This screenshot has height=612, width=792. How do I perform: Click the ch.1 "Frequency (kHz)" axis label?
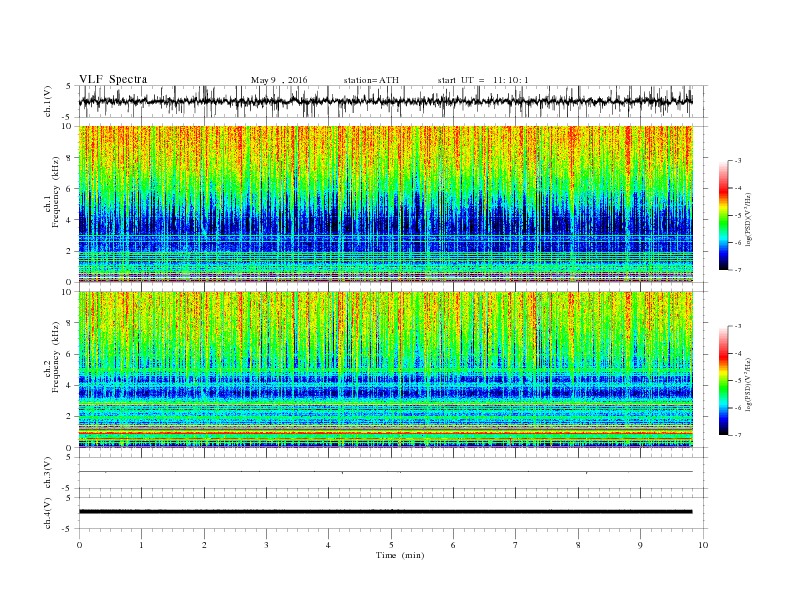(x=55, y=192)
